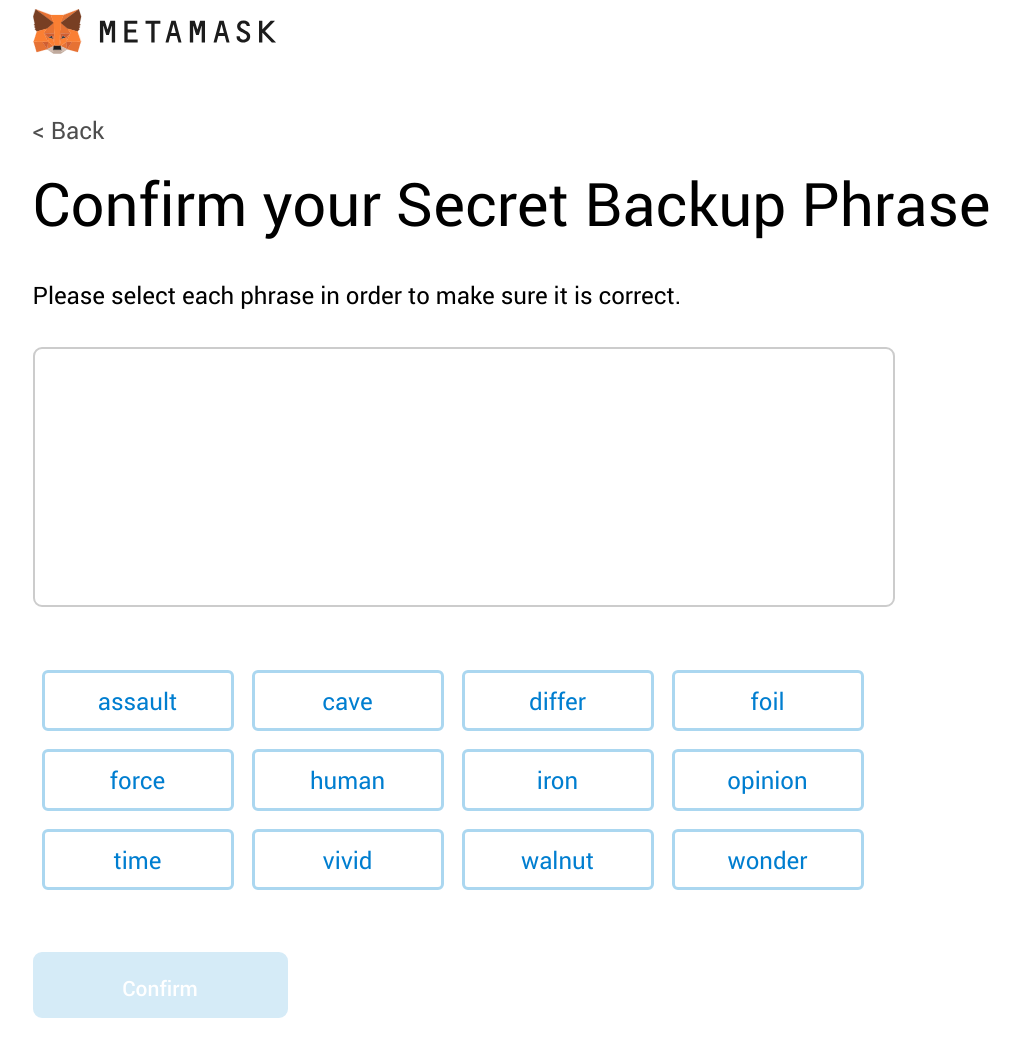Select the word "assault"
This screenshot has height=1040, width=1029.
point(138,701)
